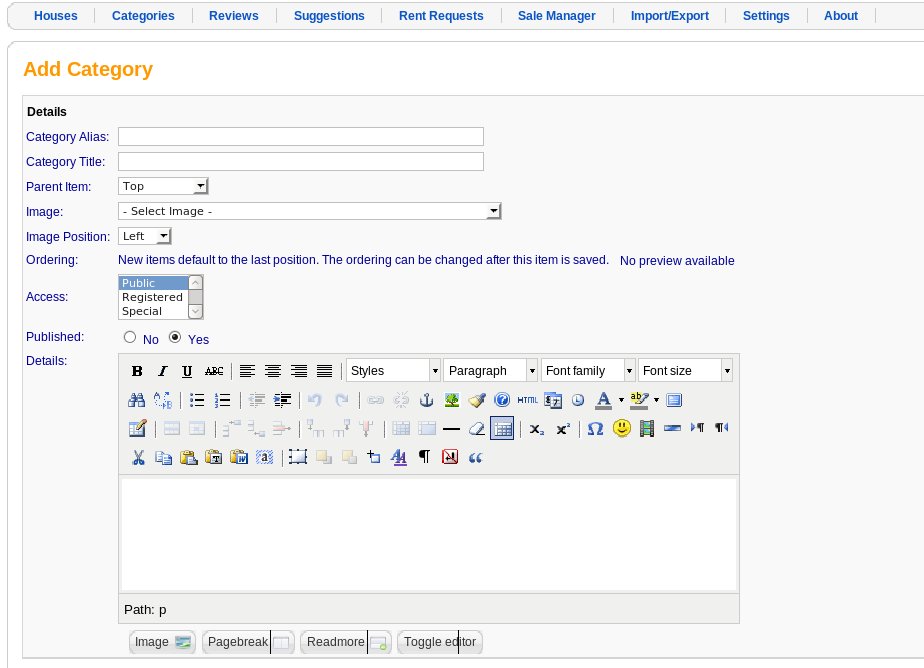The image size is (924, 668).
Task: Toggle bold formatting in the editor
Action: pyautogui.click(x=137, y=371)
